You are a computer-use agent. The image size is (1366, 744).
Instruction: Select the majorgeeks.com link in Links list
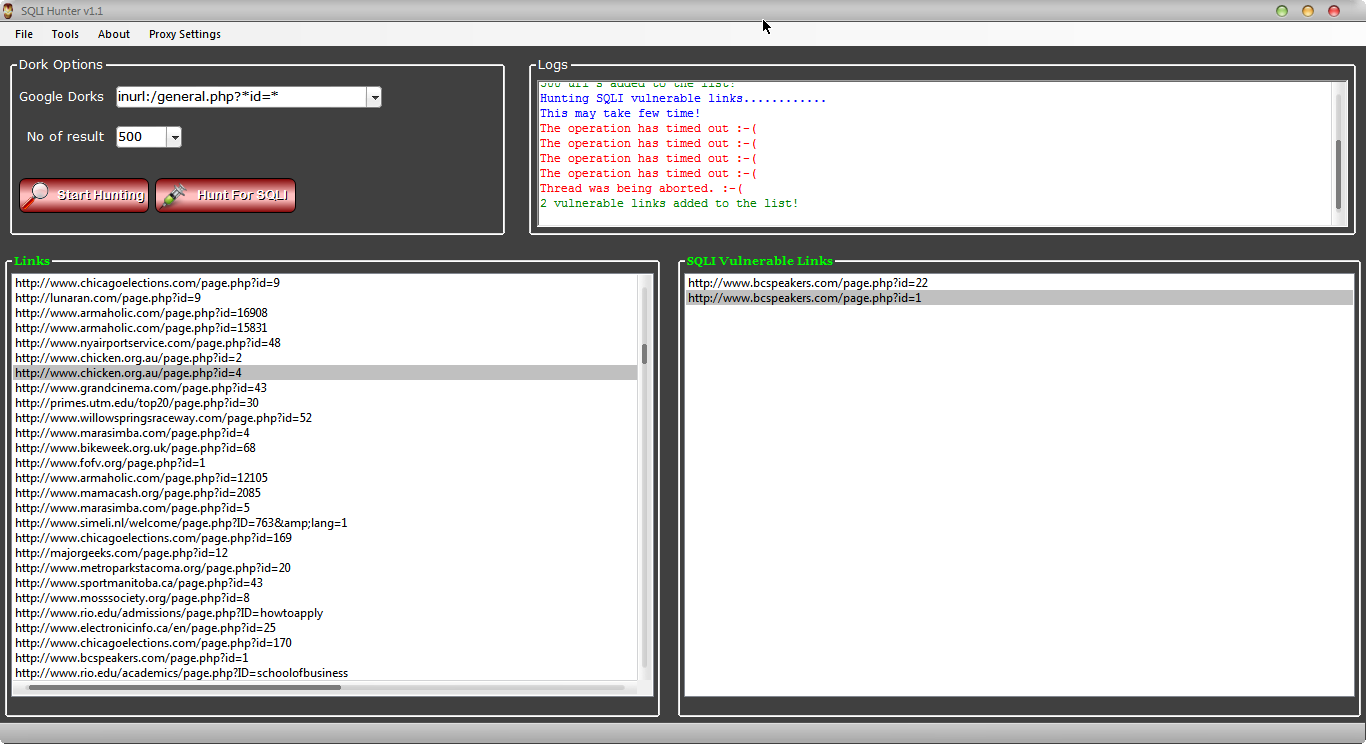pos(121,553)
